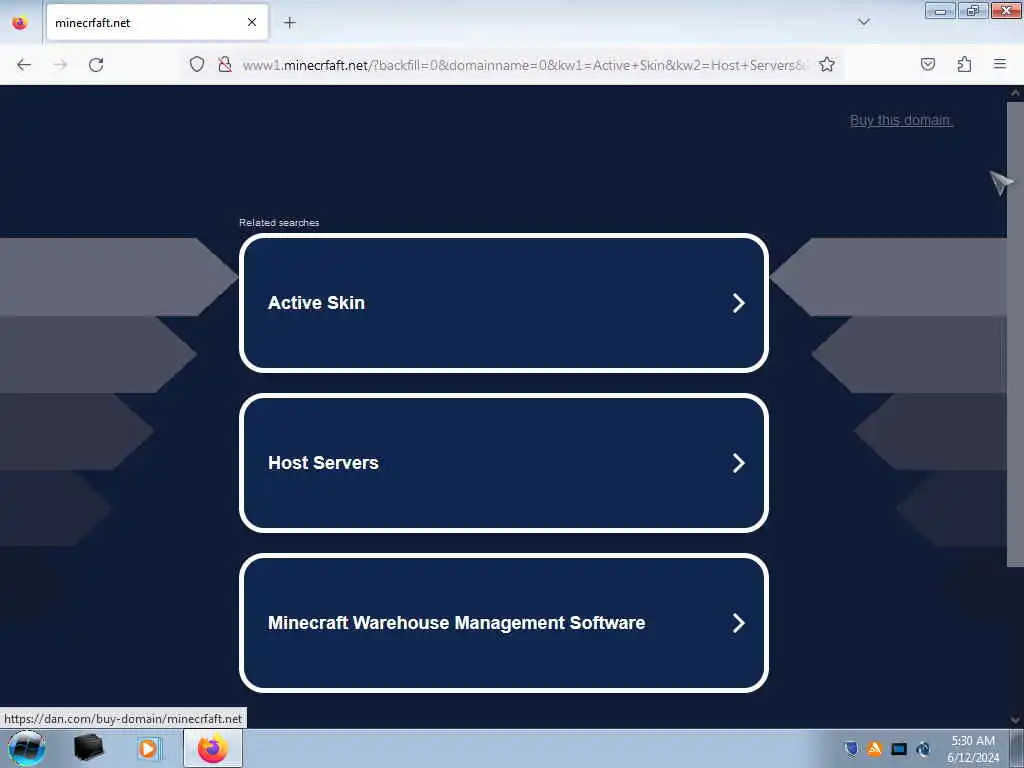Click the chevron on the Host Servers card
This screenshot has width=1024, height=768.
[x=739, y=463]
